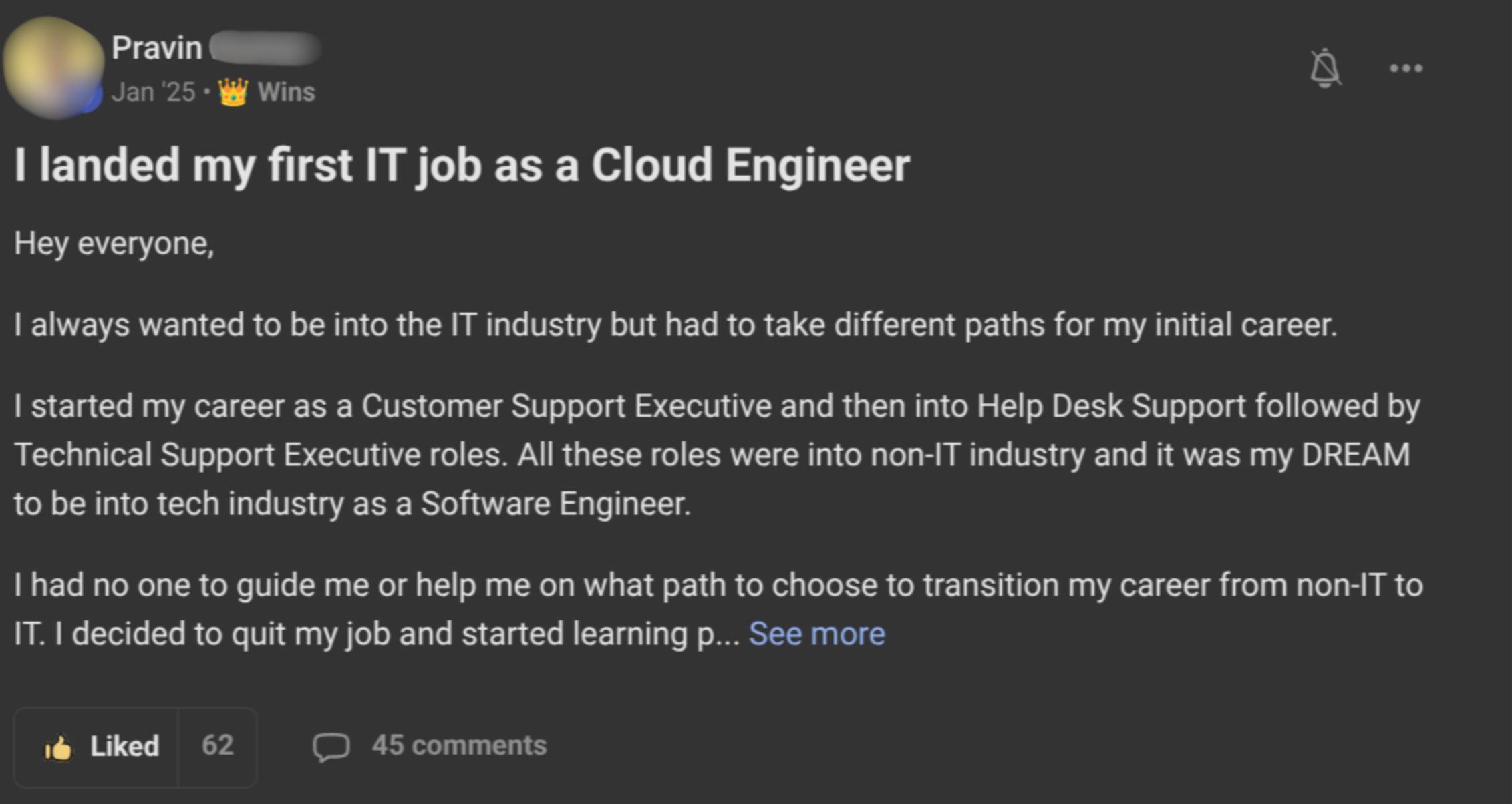Screen dimensions: 1512x804
Task: Open the post titled 'I landed my first IT job'
Action: 462,165
